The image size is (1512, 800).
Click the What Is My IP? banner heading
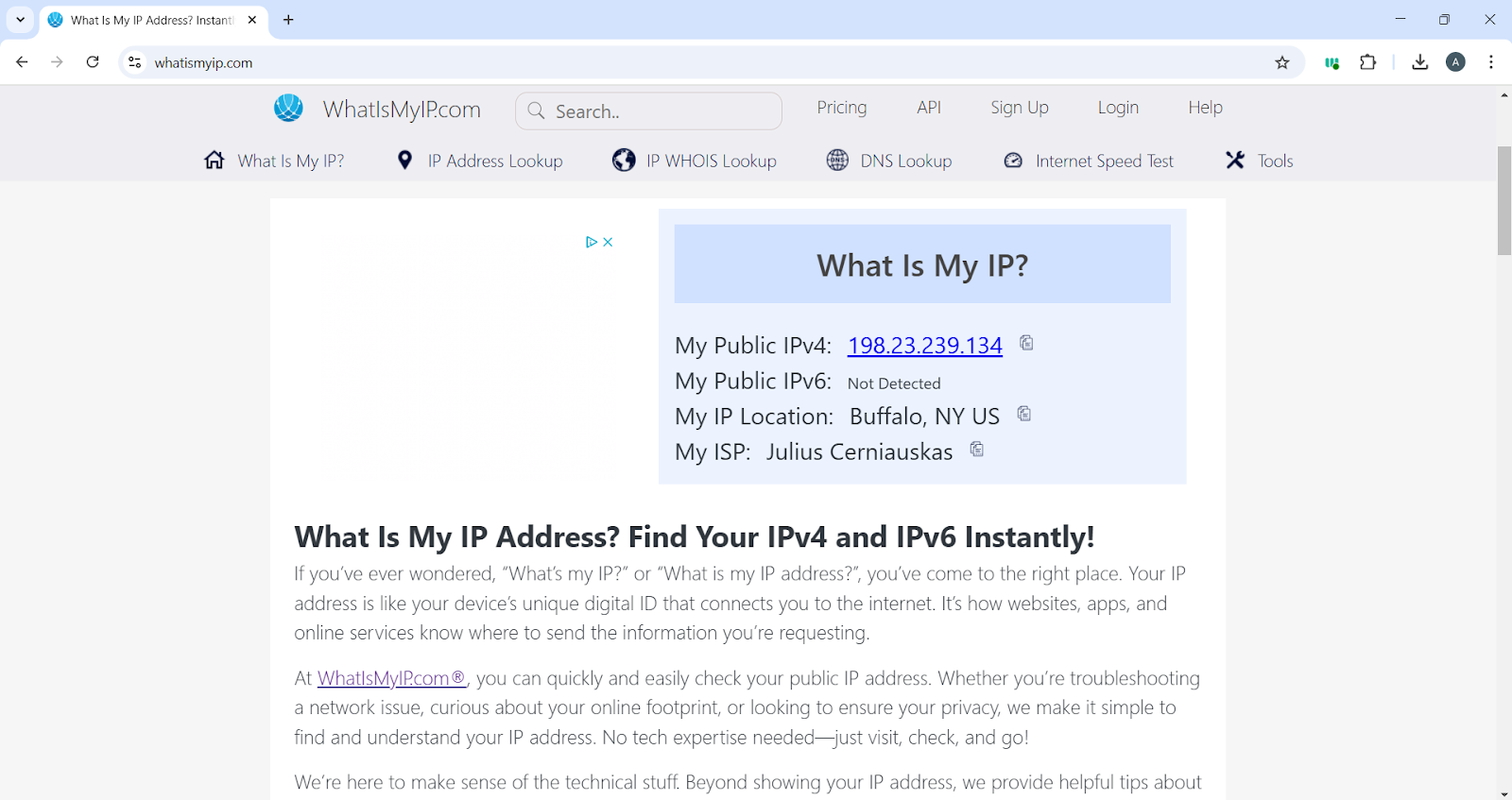(x=922, y=265)
